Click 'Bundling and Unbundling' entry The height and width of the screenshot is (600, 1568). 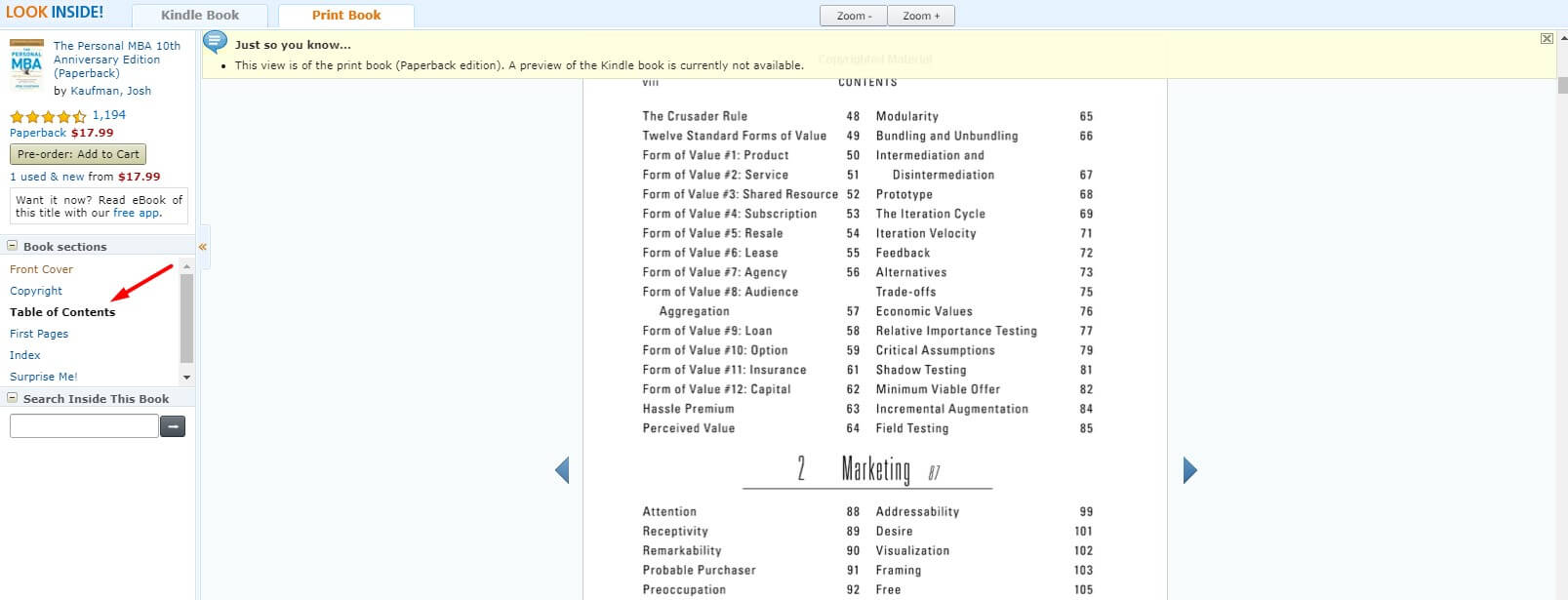coord(946,136)
